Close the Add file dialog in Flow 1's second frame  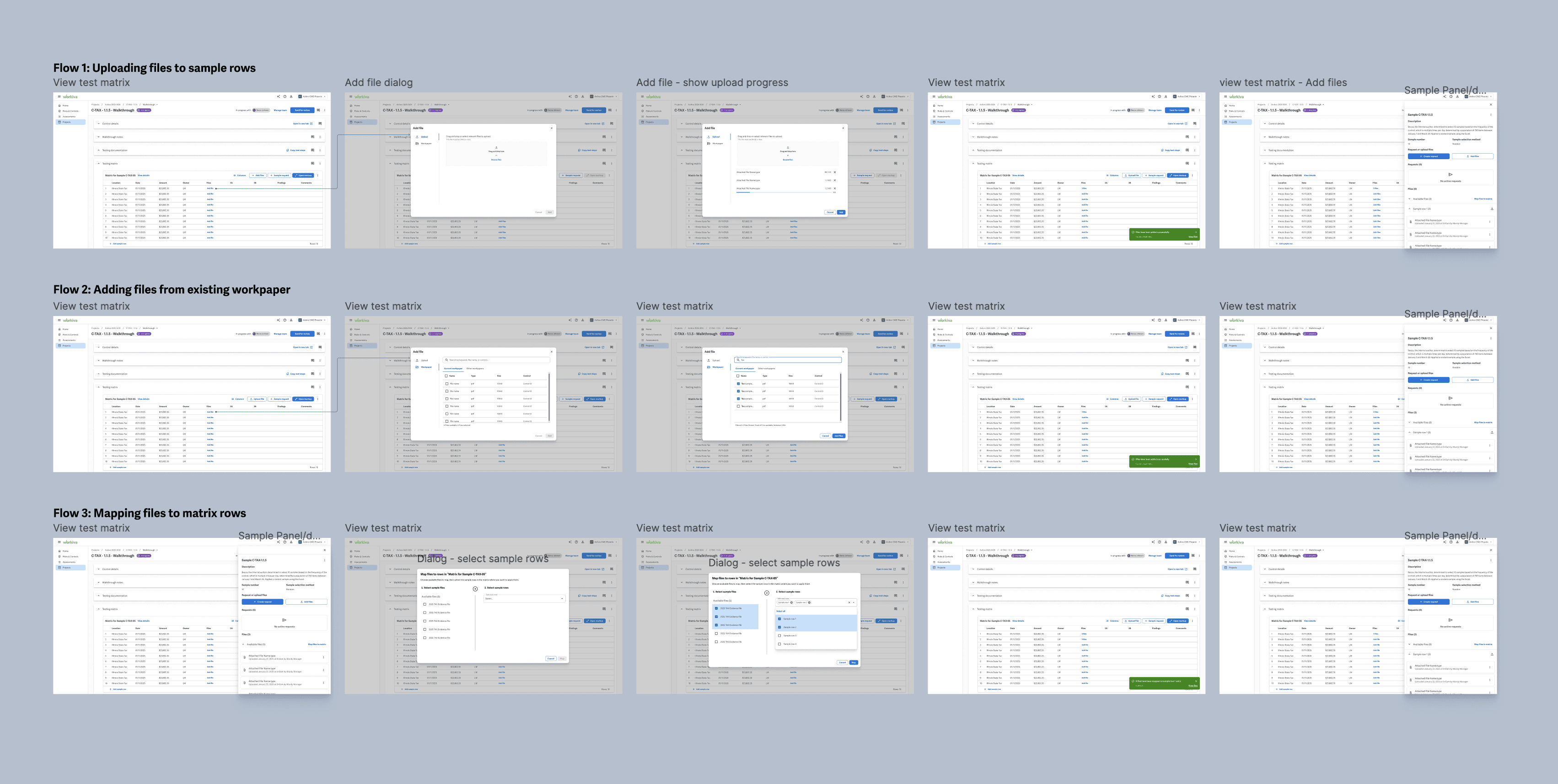tap(551, 128)
